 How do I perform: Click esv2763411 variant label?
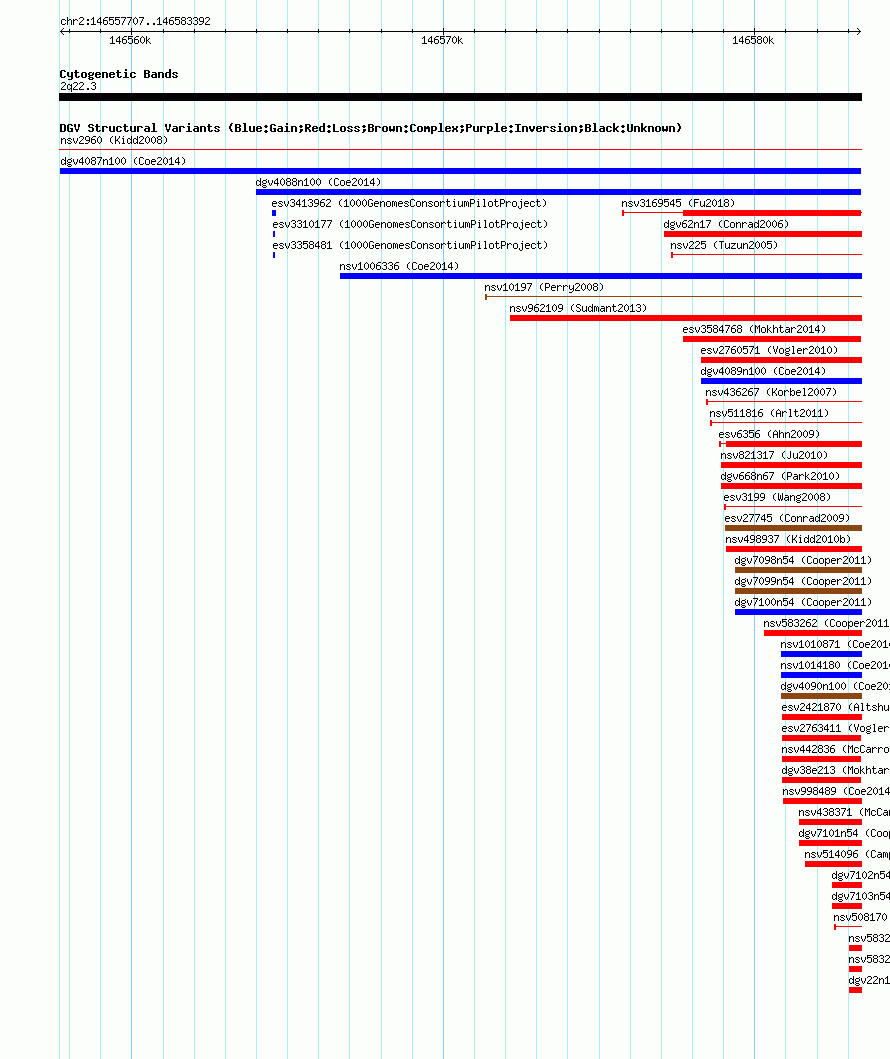pyautogui.click(x=835, y=728)
